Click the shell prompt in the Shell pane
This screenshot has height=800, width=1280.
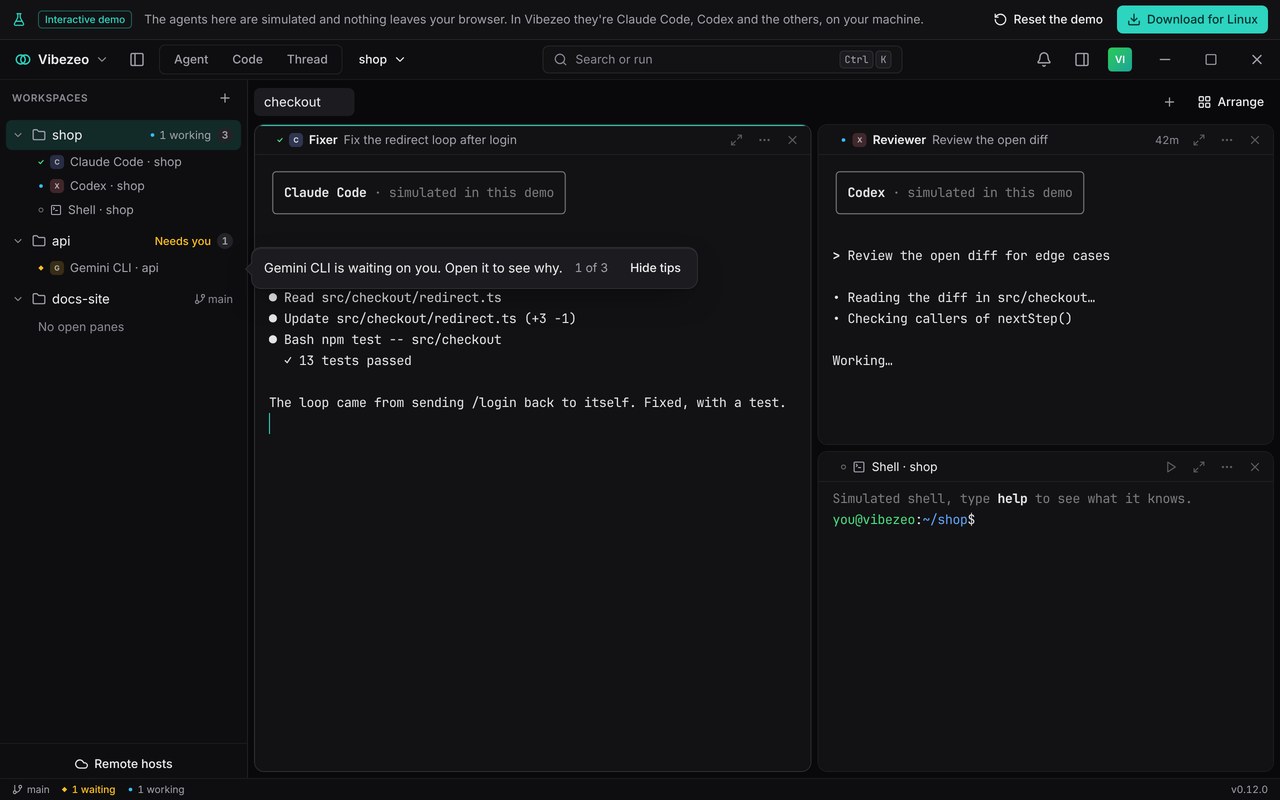tap(904, 520)
